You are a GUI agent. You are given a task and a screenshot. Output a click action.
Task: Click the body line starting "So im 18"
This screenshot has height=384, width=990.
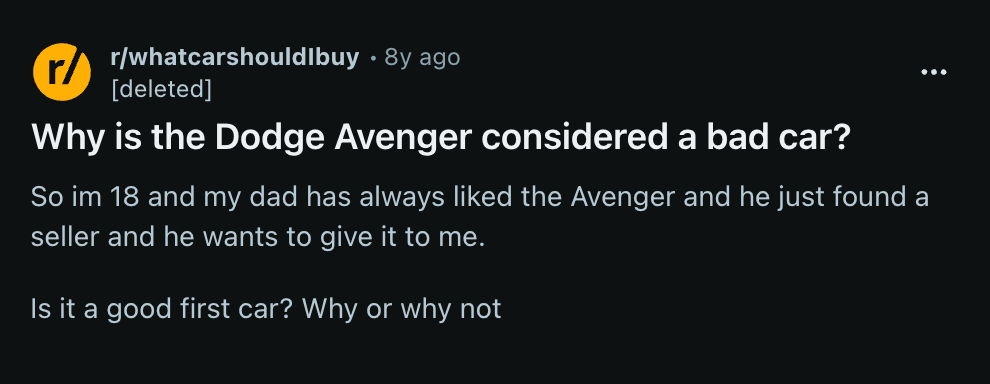point(480,198)
